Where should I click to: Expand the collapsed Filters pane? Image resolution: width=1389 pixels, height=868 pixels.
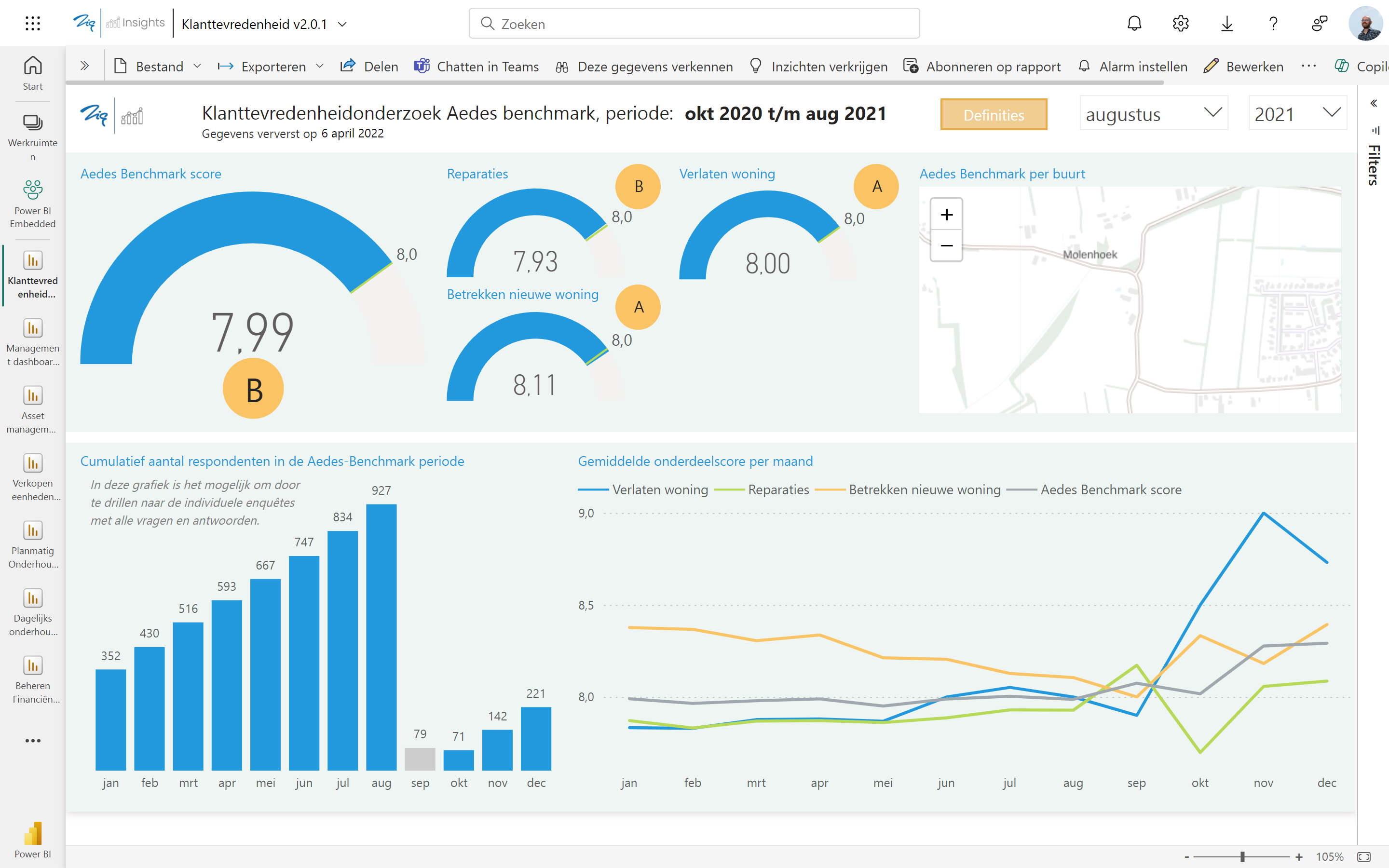[1374, 103]
